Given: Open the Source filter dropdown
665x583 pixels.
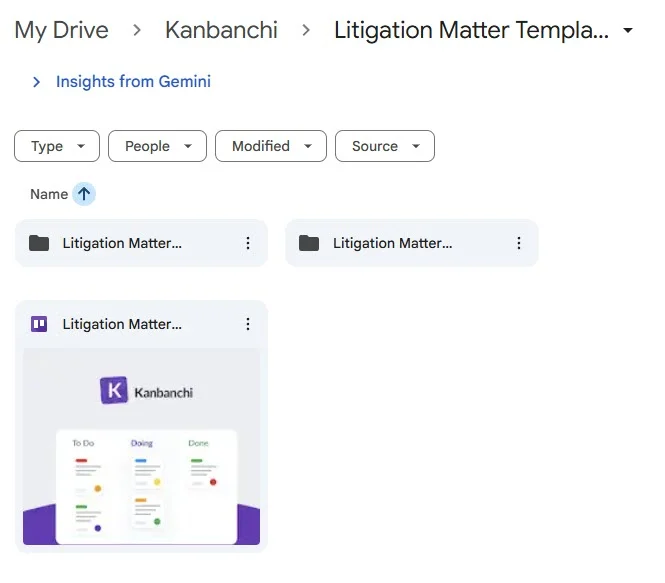Looking at the screenshot, I should (385, 146).
